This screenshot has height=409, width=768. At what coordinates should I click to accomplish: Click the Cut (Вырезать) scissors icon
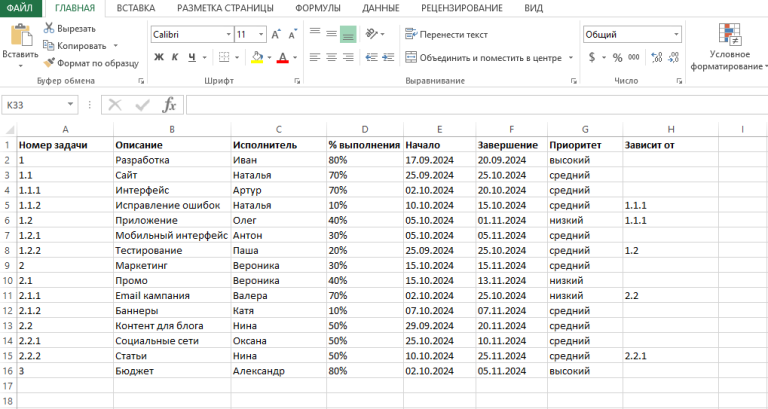point(49,29)
